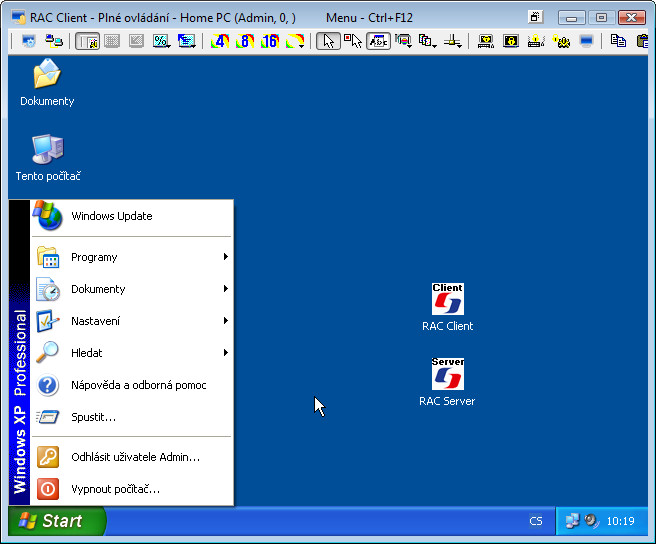Select the RAC Client desktop shortcut
This screenshot has width=656, height=544.
coord(448,308)
